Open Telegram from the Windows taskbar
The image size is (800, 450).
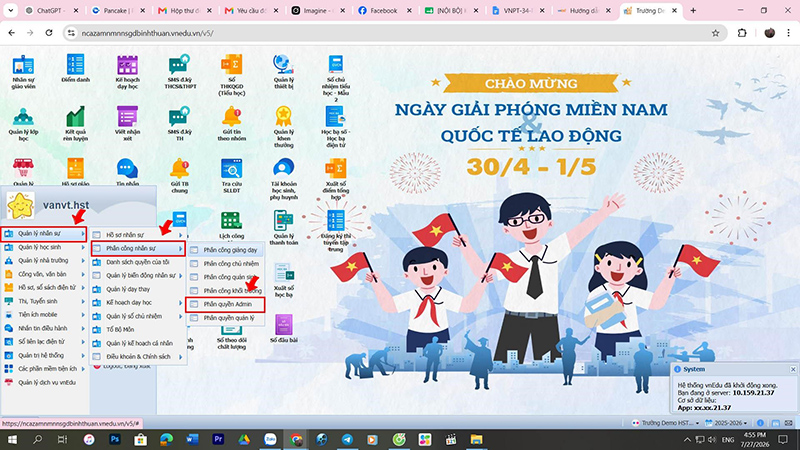(x=347, y=439)
